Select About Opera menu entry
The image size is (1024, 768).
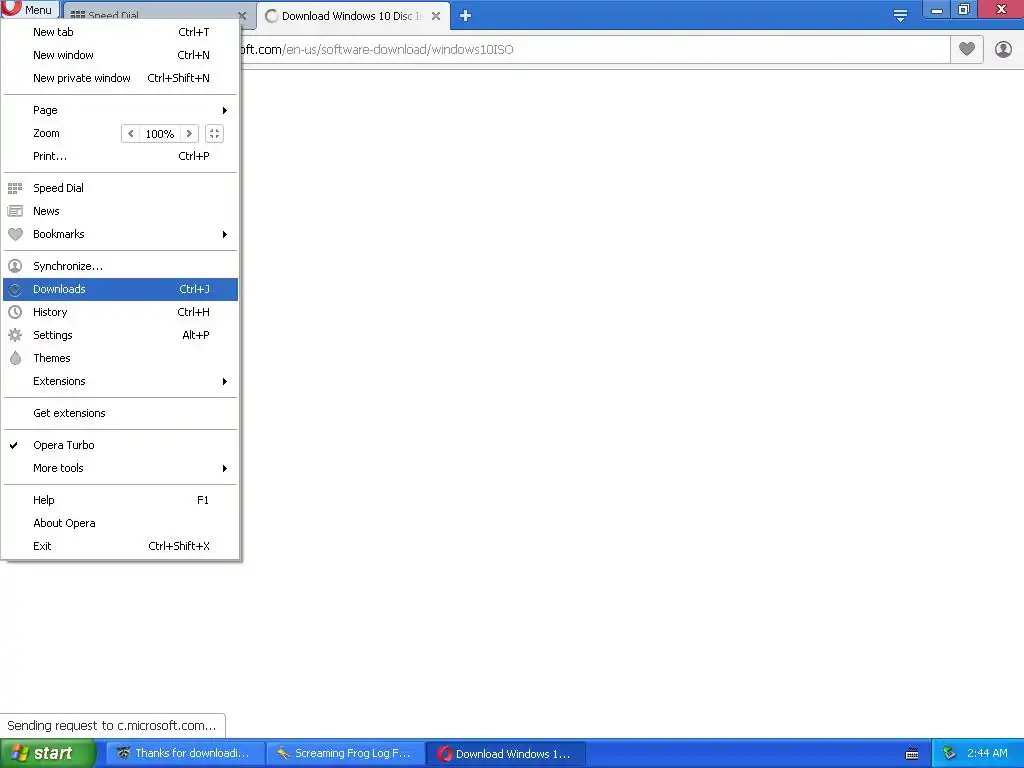point(120,523)
